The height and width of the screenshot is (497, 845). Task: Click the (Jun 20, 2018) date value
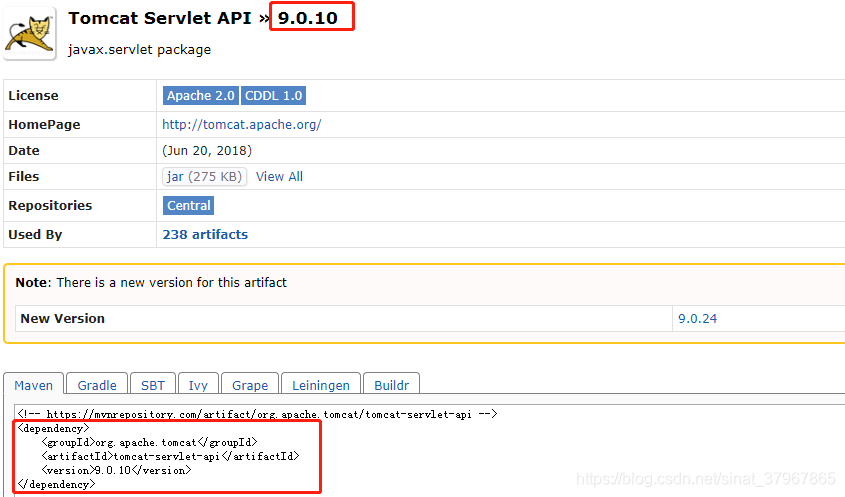(207, 150)
